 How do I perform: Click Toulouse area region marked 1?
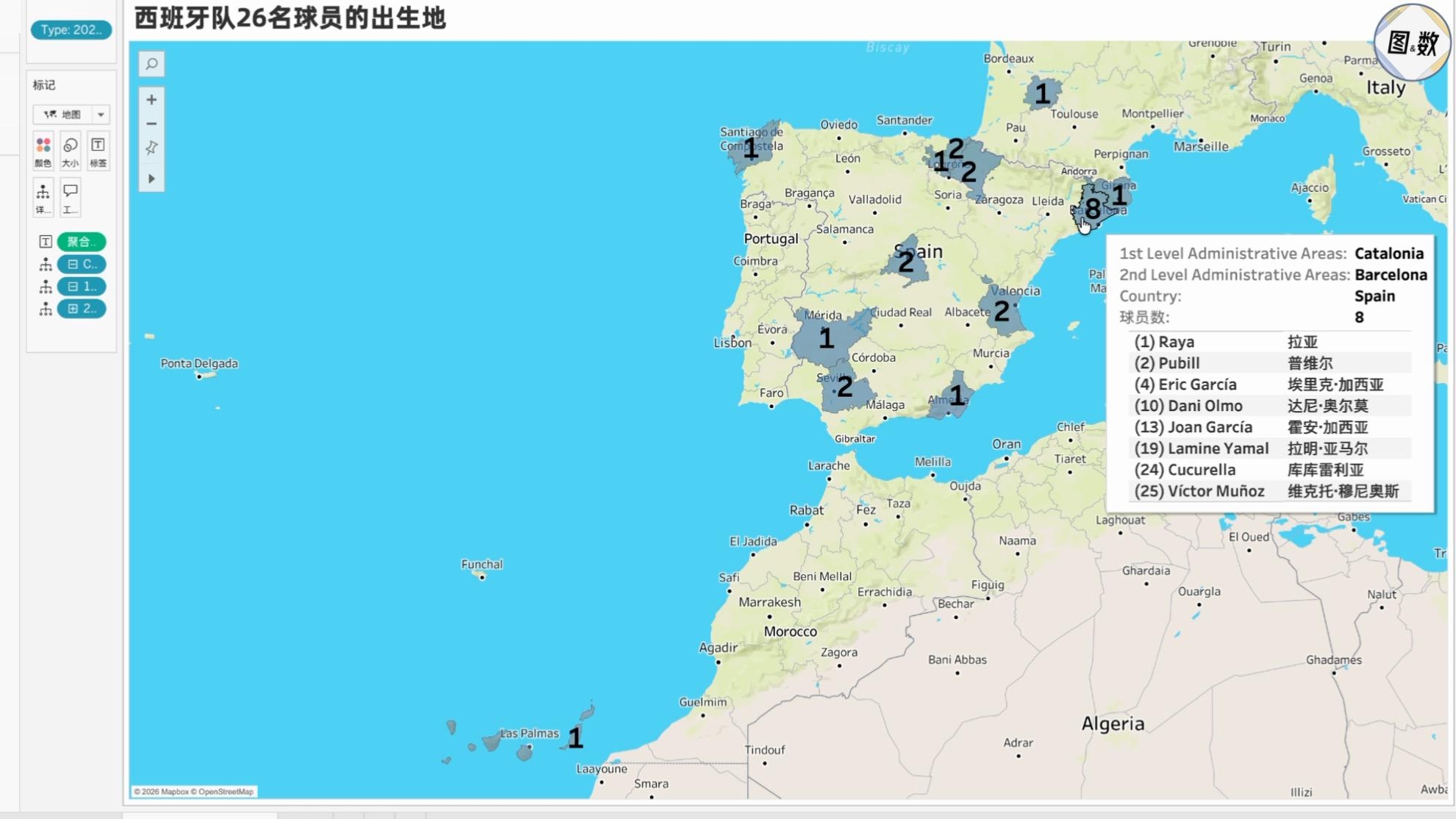click(x=1042, y=94)
